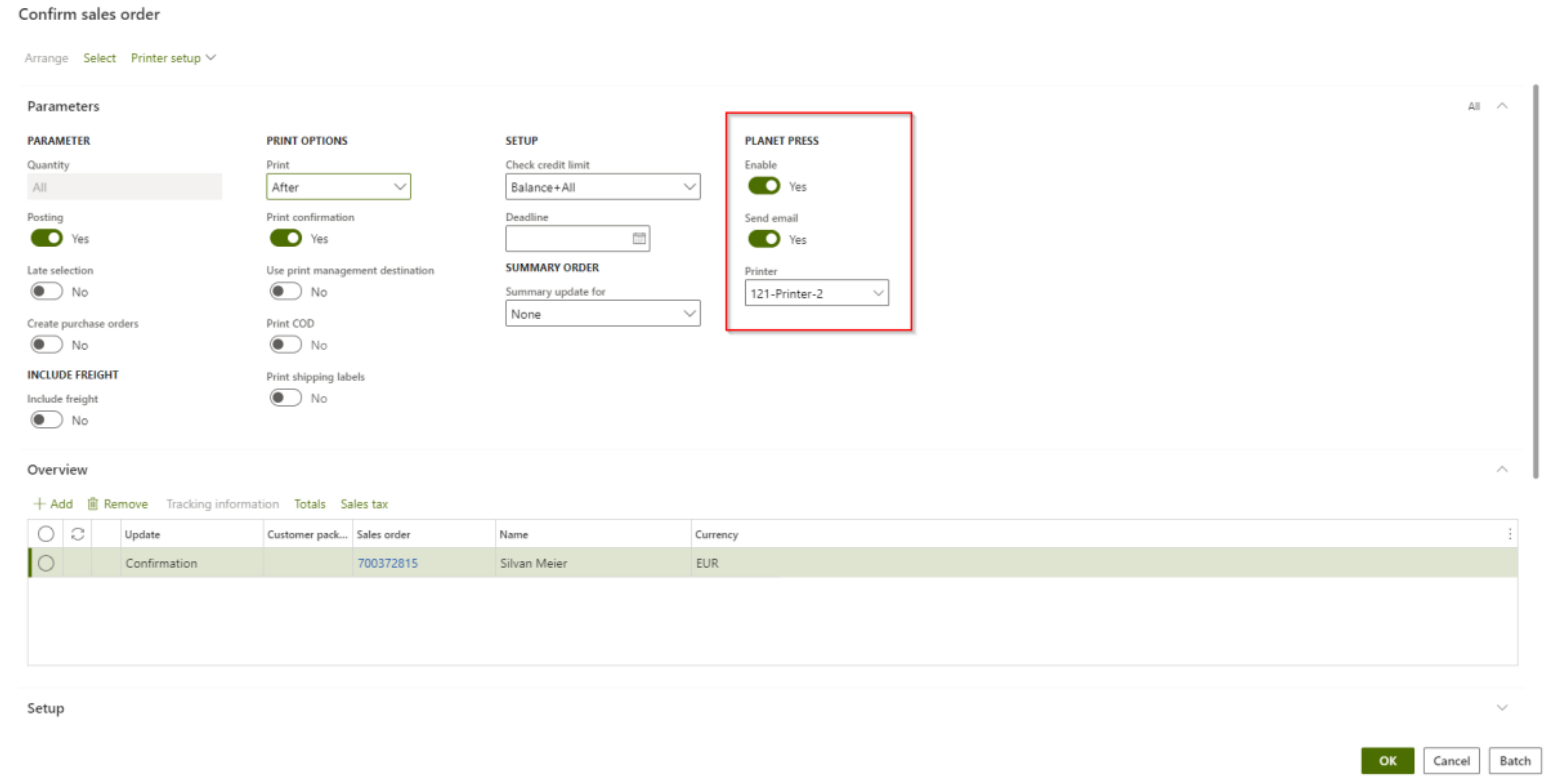Disable Planet Press Send email toggle
Image resolution: width=1568 pixels, height=779 pixels.
coord(764,239)
